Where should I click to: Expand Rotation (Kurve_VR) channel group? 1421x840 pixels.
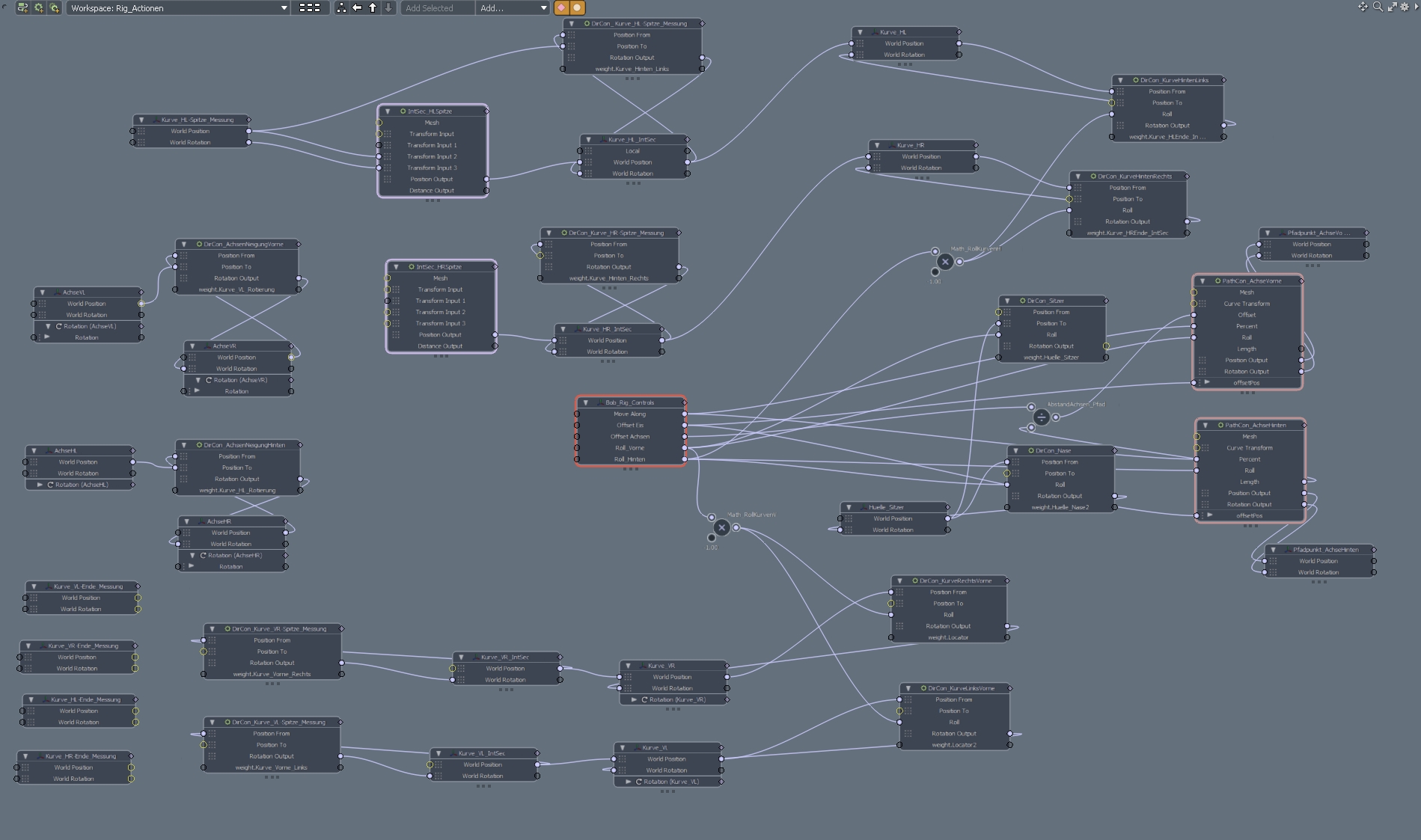pyautogui.click(x=634, y=699)
